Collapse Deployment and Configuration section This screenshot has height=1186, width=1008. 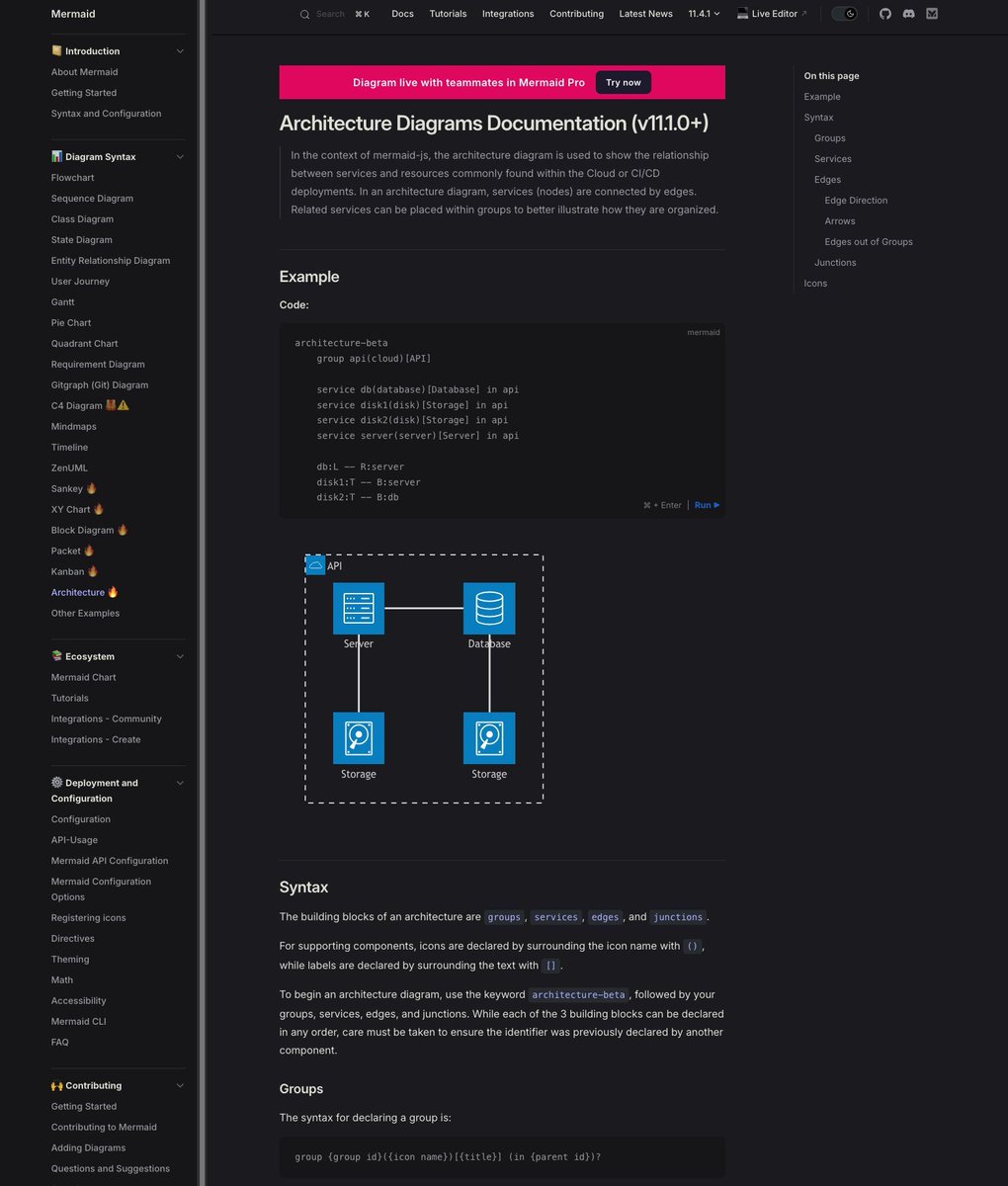[180, 783]
